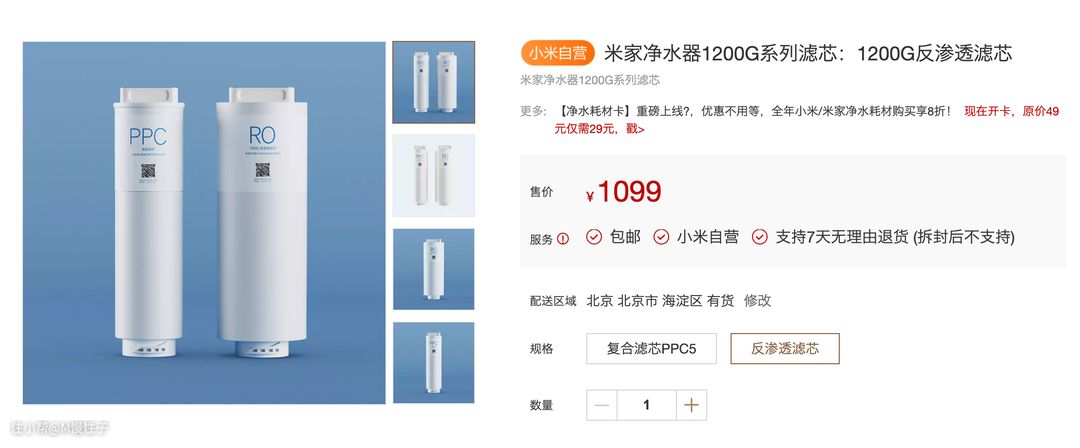Select the 复合滤芯PPC5 specification option
1080x448 pixels.
point(652,349)
